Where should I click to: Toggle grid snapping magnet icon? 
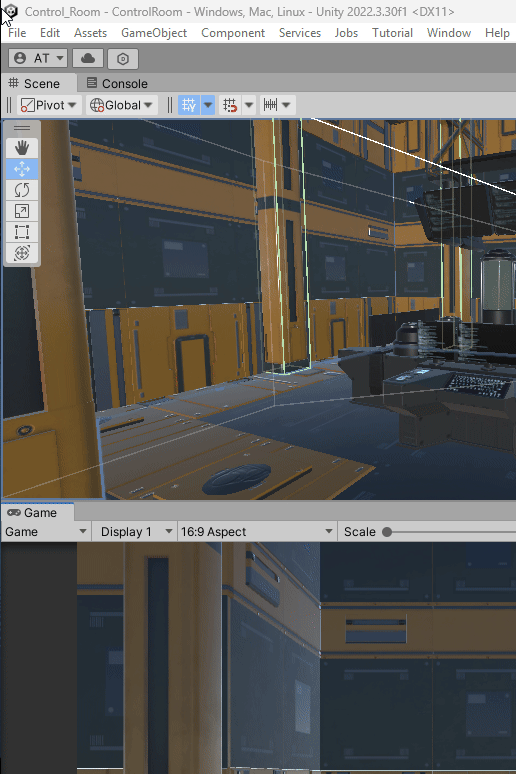tap(230, 105)
